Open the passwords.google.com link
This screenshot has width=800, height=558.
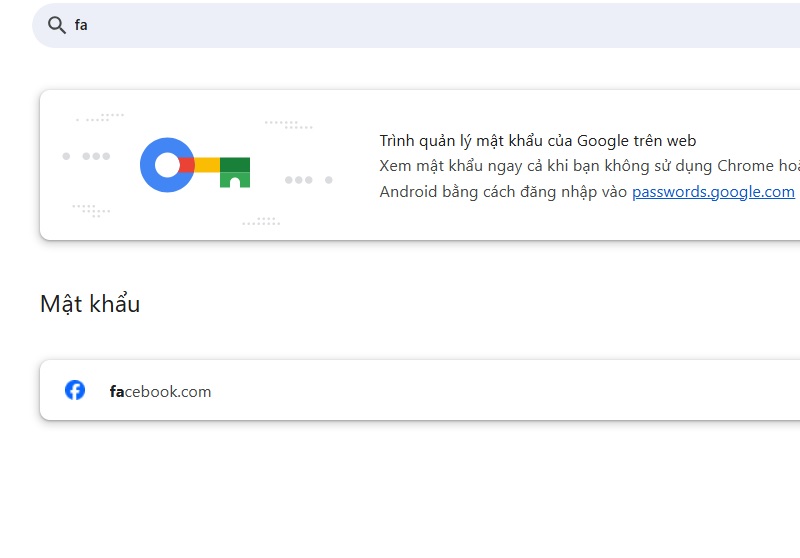[713, 192]
